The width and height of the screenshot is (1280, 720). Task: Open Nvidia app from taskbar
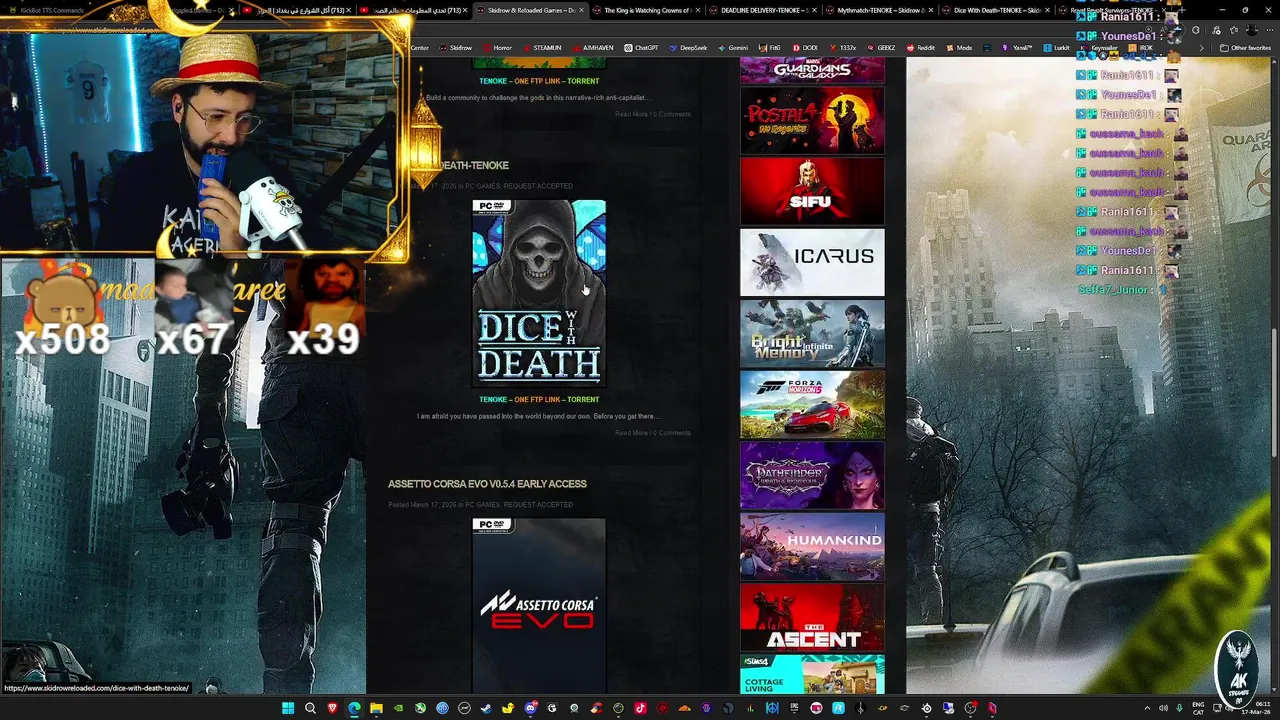click(398, 708)
